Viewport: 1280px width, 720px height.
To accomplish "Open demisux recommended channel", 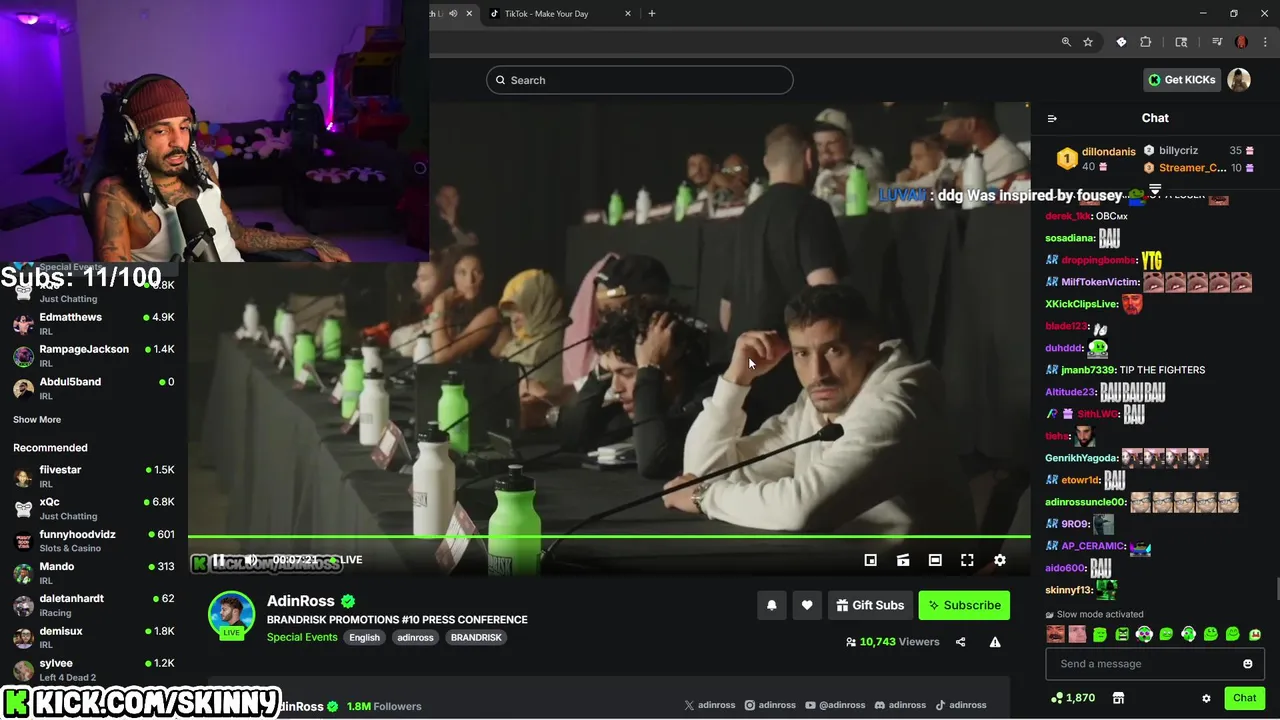I will tap(94, 637).
